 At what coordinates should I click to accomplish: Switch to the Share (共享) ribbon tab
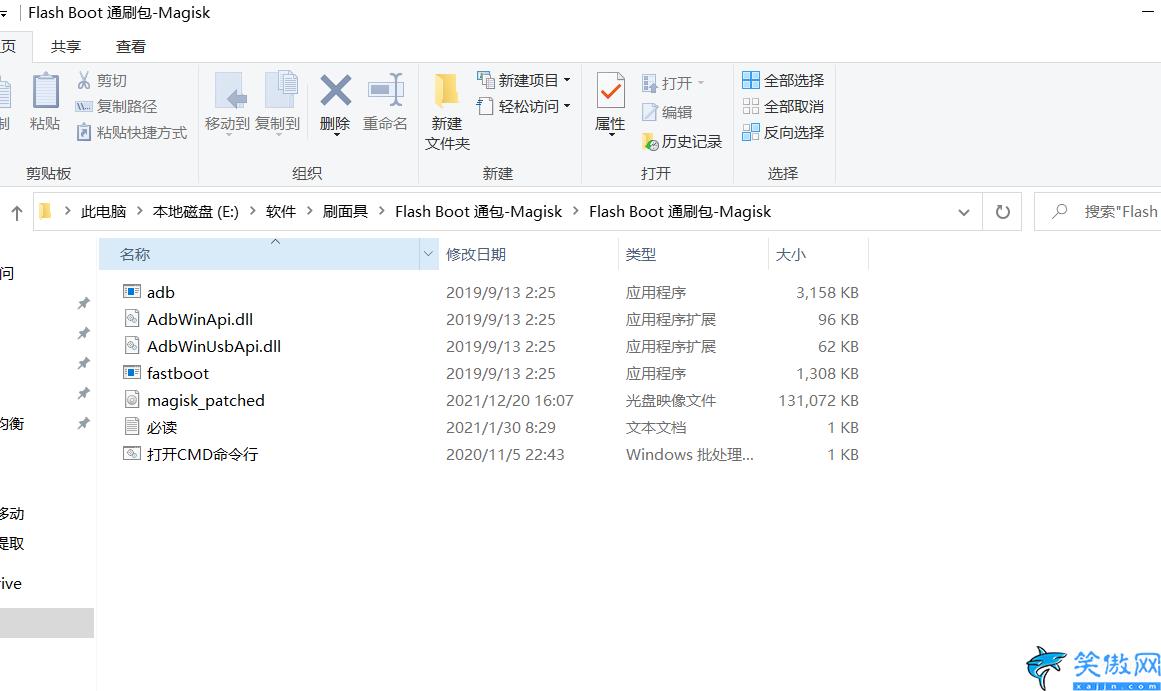click(65, 47)
